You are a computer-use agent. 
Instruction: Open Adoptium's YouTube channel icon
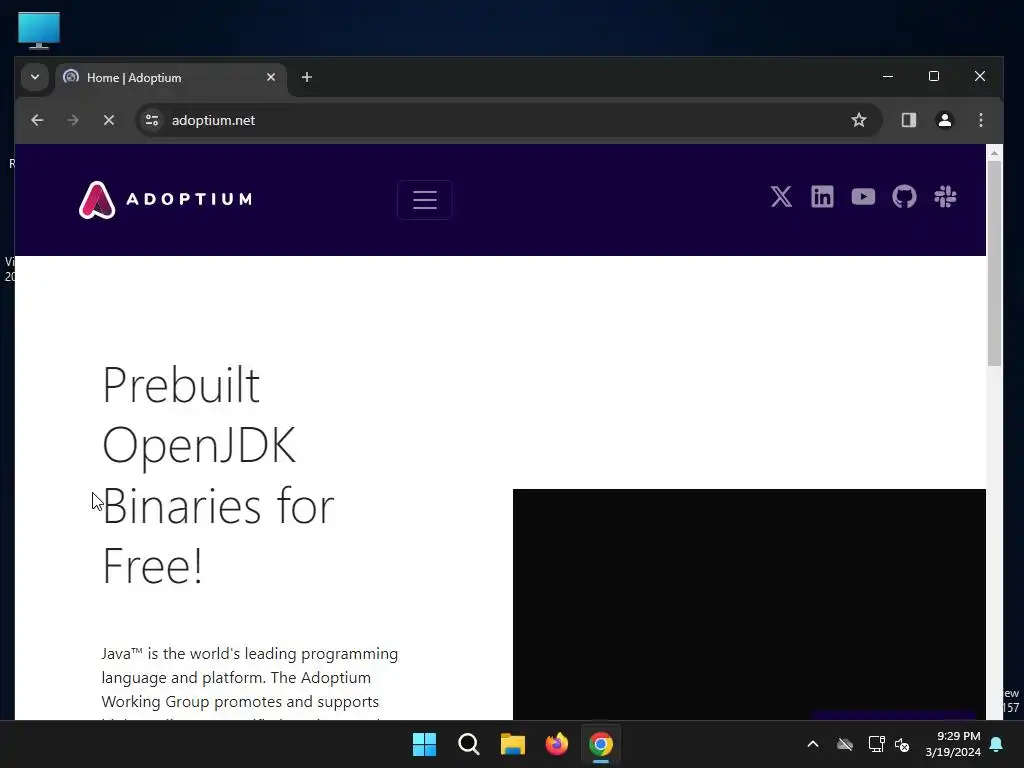tap(863, 197)
